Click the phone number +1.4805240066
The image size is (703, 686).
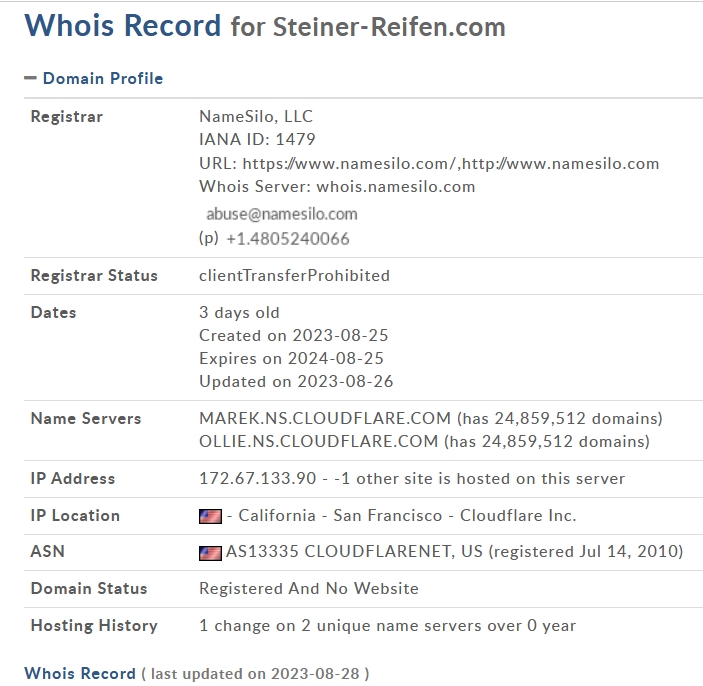click(x=287, y=239)
